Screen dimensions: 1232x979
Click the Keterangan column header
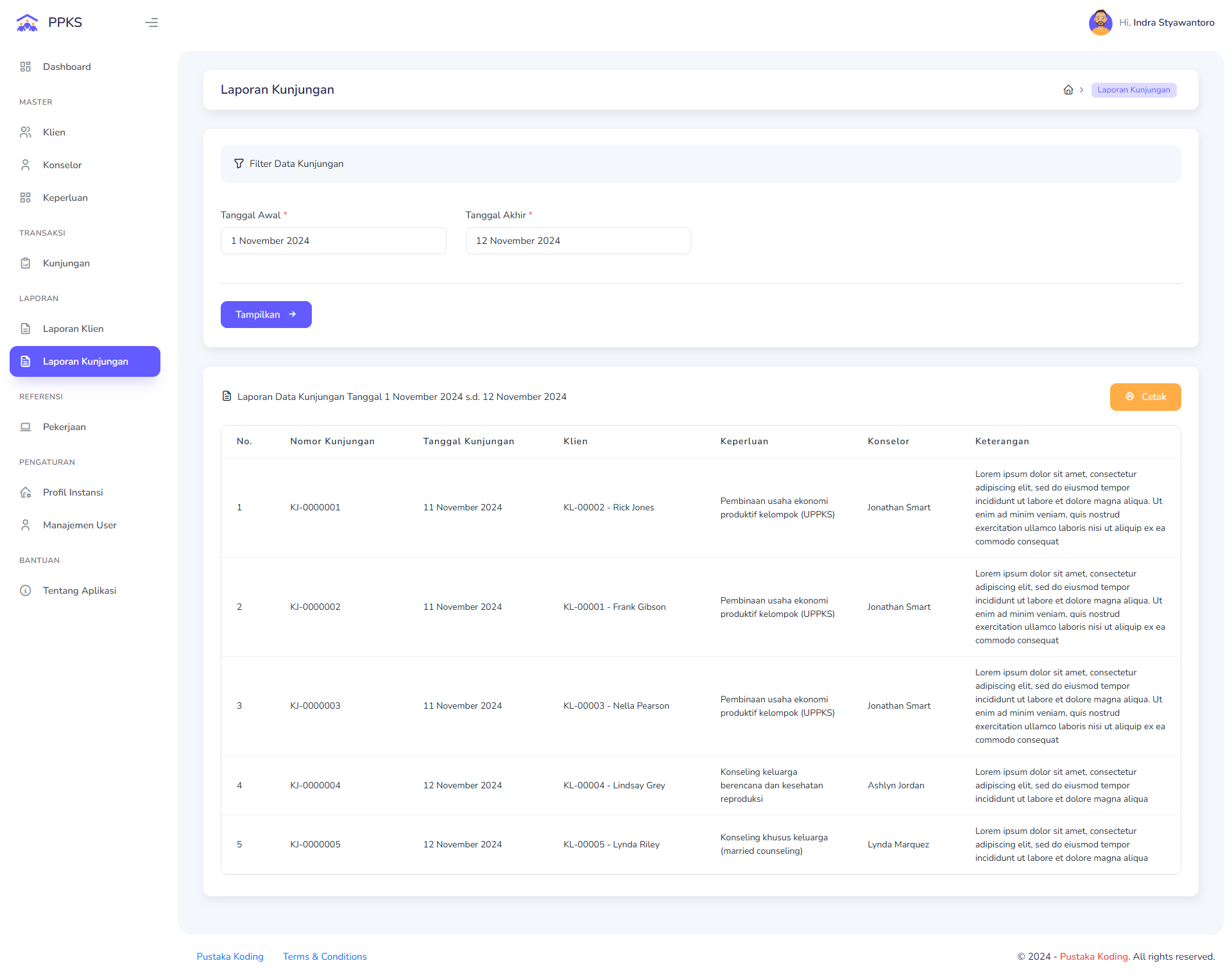point(1002,441)
